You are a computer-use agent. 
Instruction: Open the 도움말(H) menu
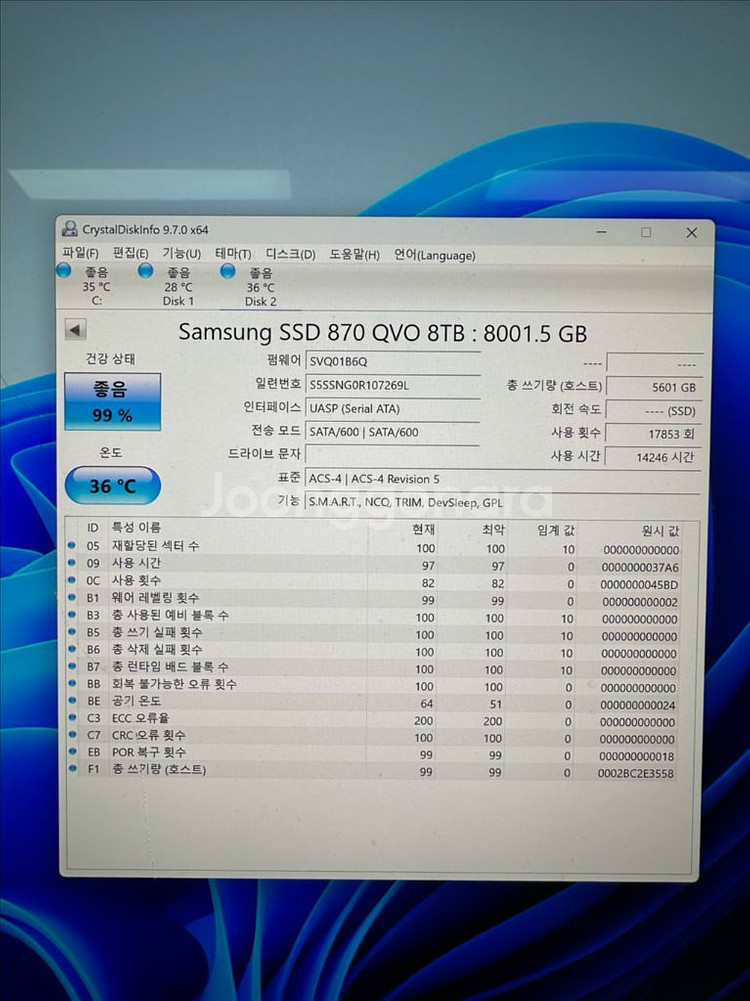(354, 255)
